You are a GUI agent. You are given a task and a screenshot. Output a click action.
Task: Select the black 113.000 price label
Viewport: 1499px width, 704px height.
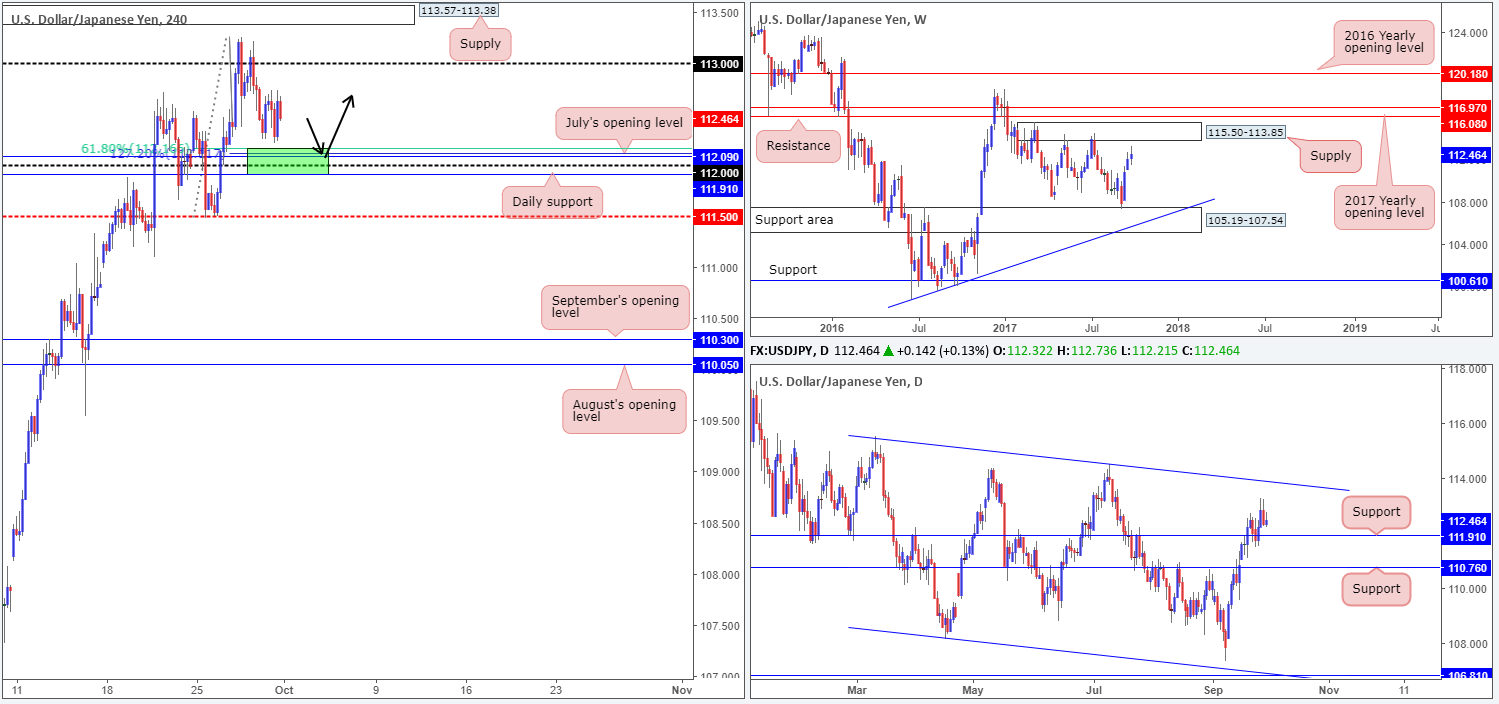click(x=716, y=63)
